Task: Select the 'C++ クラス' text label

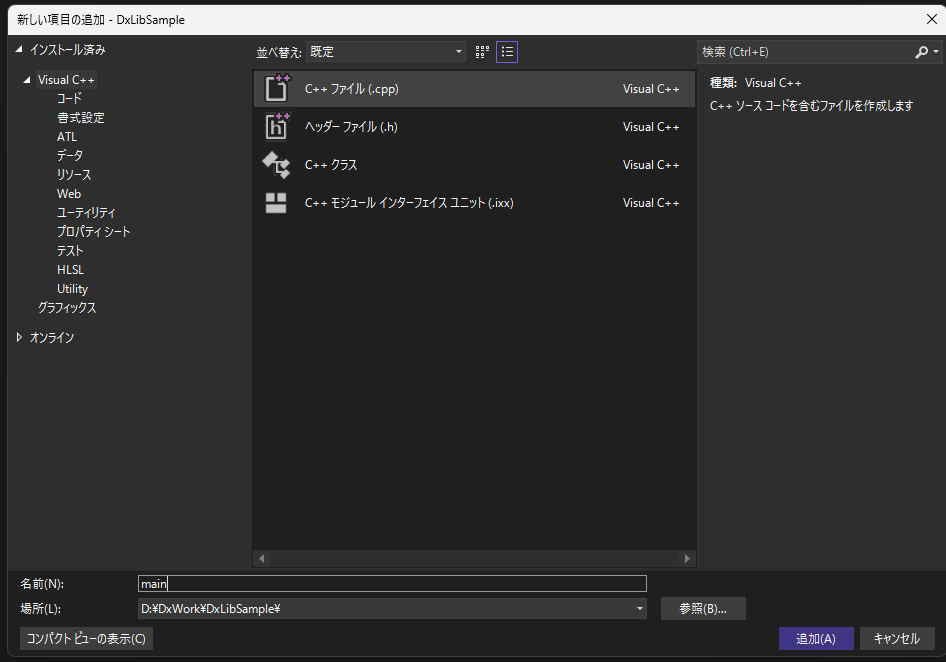Action: [331, 165]
